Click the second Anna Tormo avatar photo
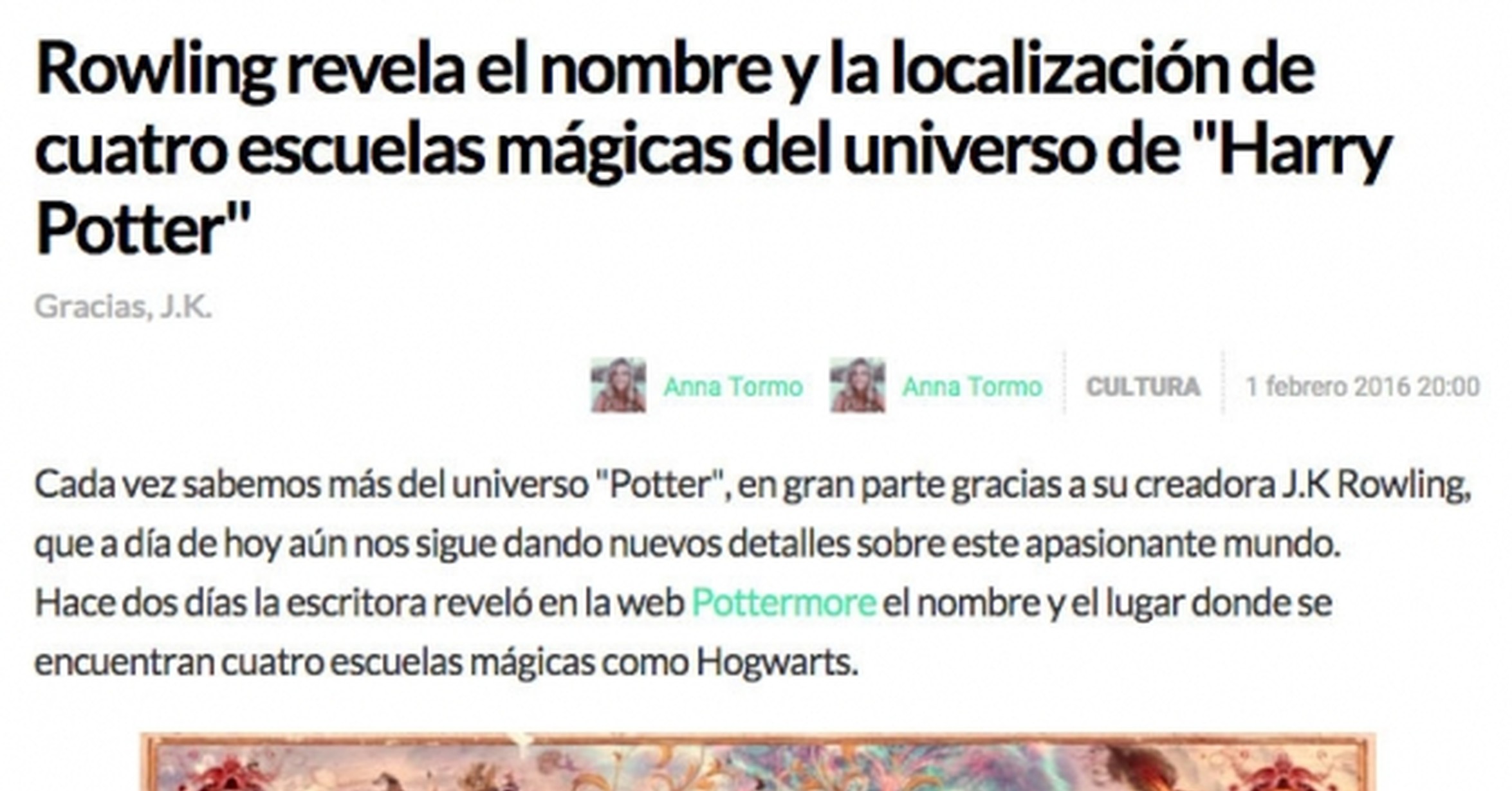Image resolution: width=1512 pixels, height=791 pixels. (858, 385)
